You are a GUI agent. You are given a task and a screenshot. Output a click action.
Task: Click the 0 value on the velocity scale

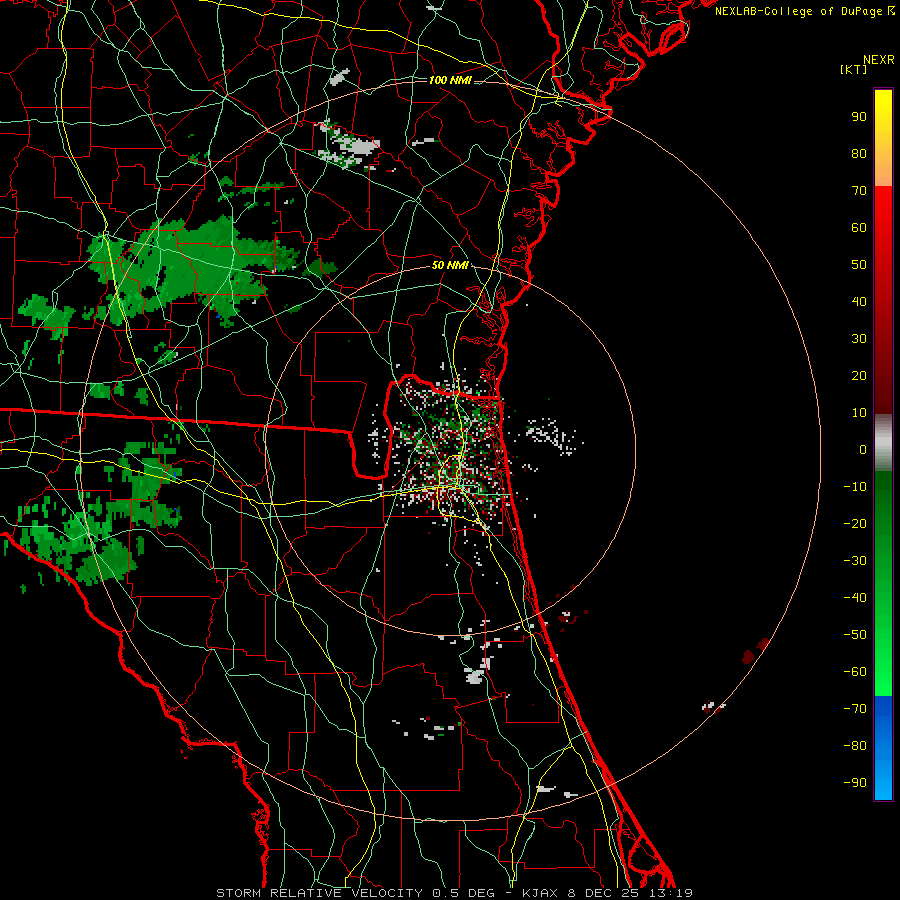coord(863,450)
